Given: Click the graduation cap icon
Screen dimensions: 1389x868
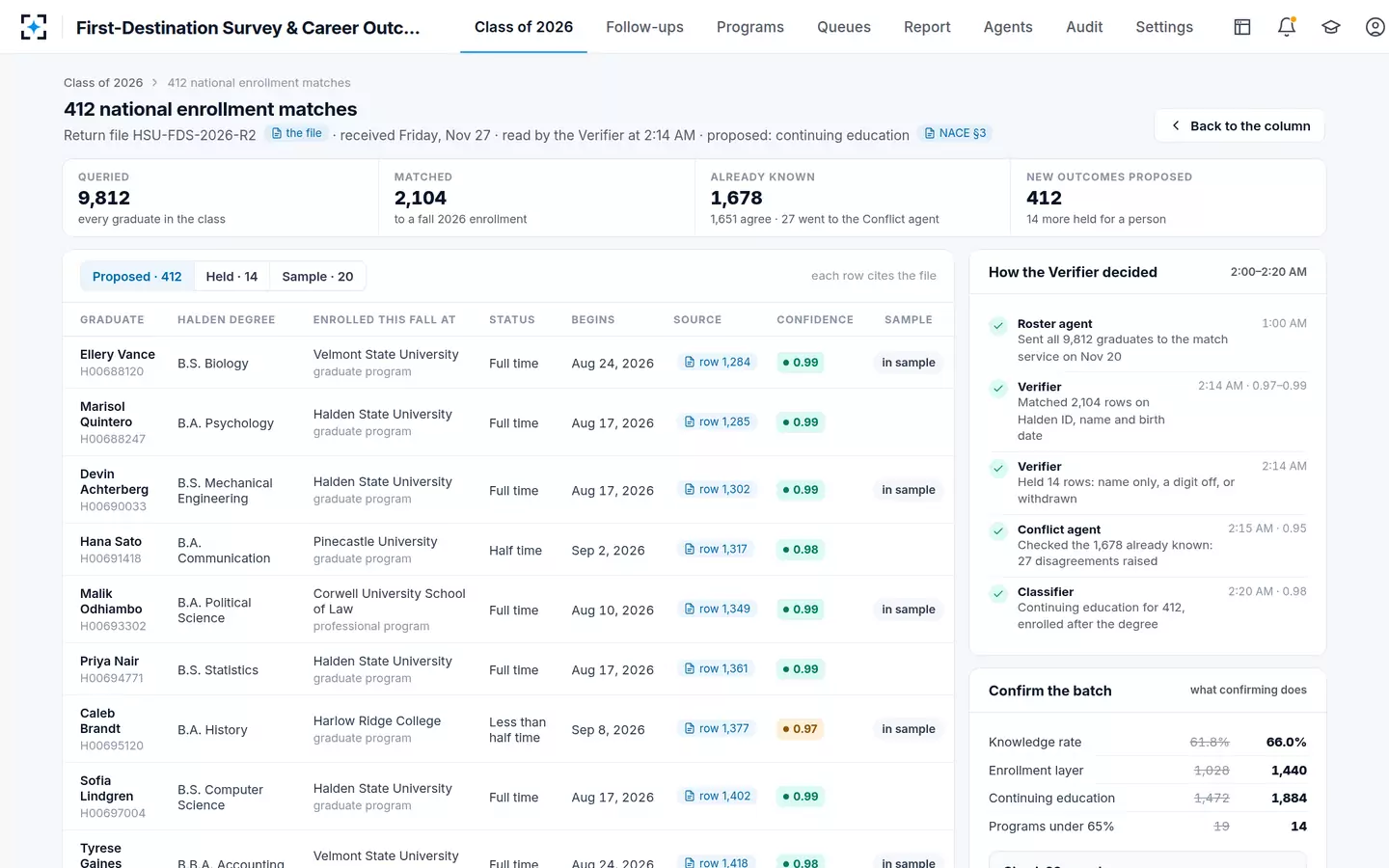Looking at the screenshot, I should coord(1331,27).
